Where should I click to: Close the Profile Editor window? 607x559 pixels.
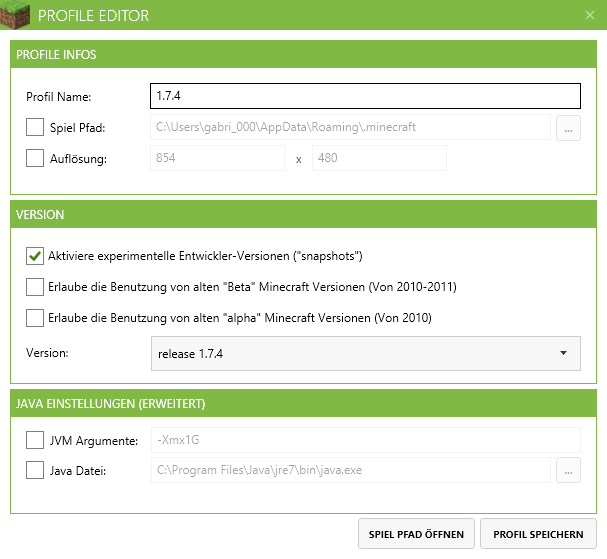[x=590, y=15]
